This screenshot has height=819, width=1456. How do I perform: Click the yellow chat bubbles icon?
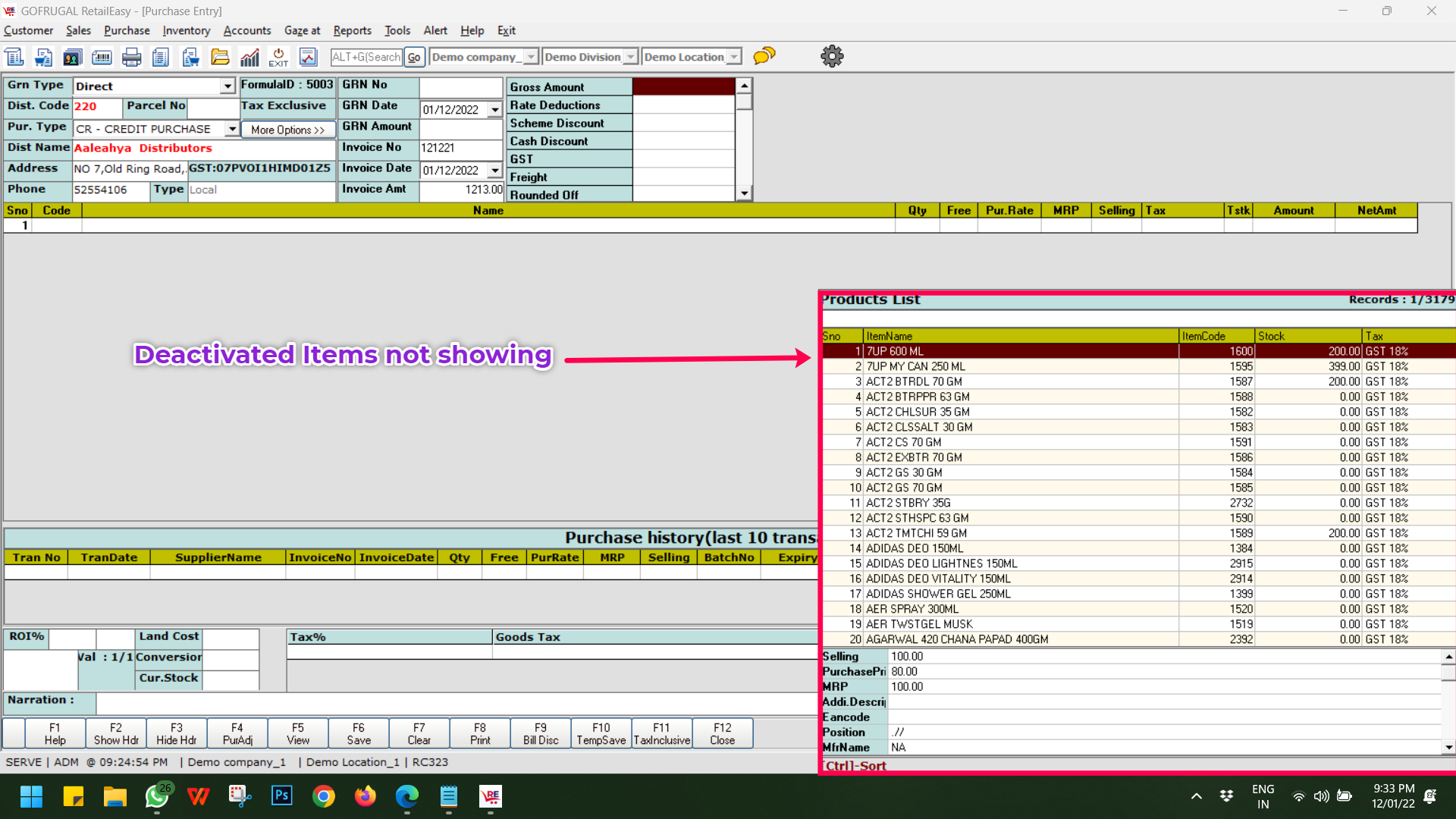click(x=764, y=56)
